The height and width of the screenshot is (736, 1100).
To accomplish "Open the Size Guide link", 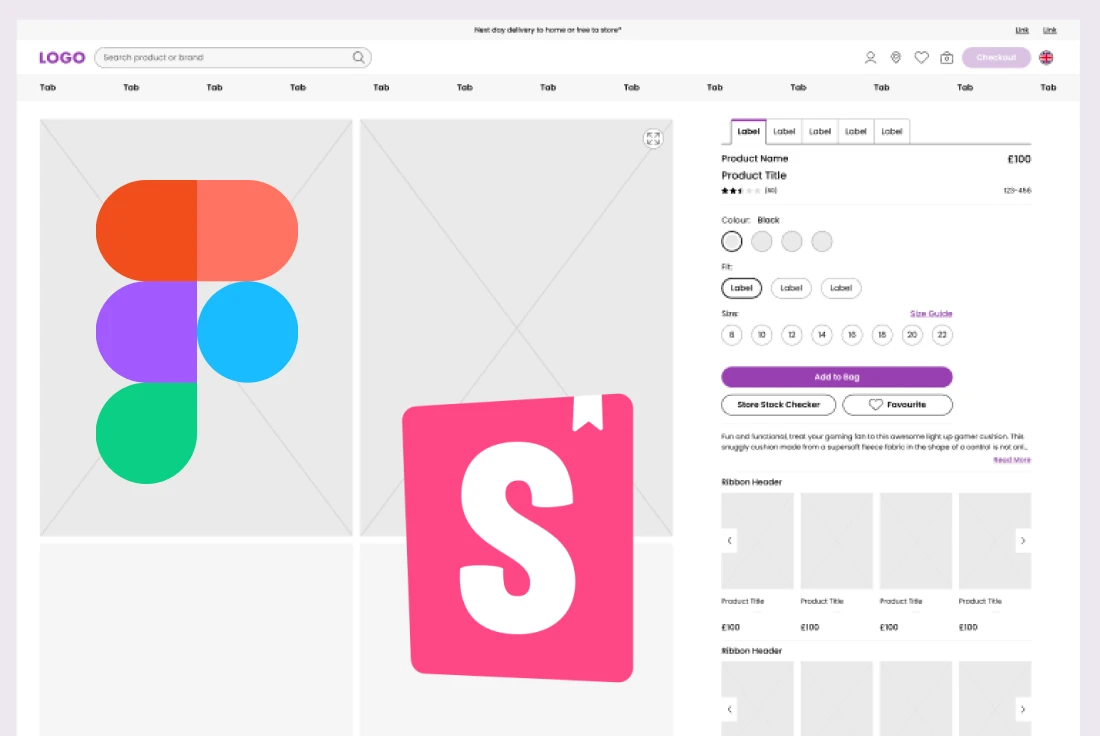I will pos(931,314).
